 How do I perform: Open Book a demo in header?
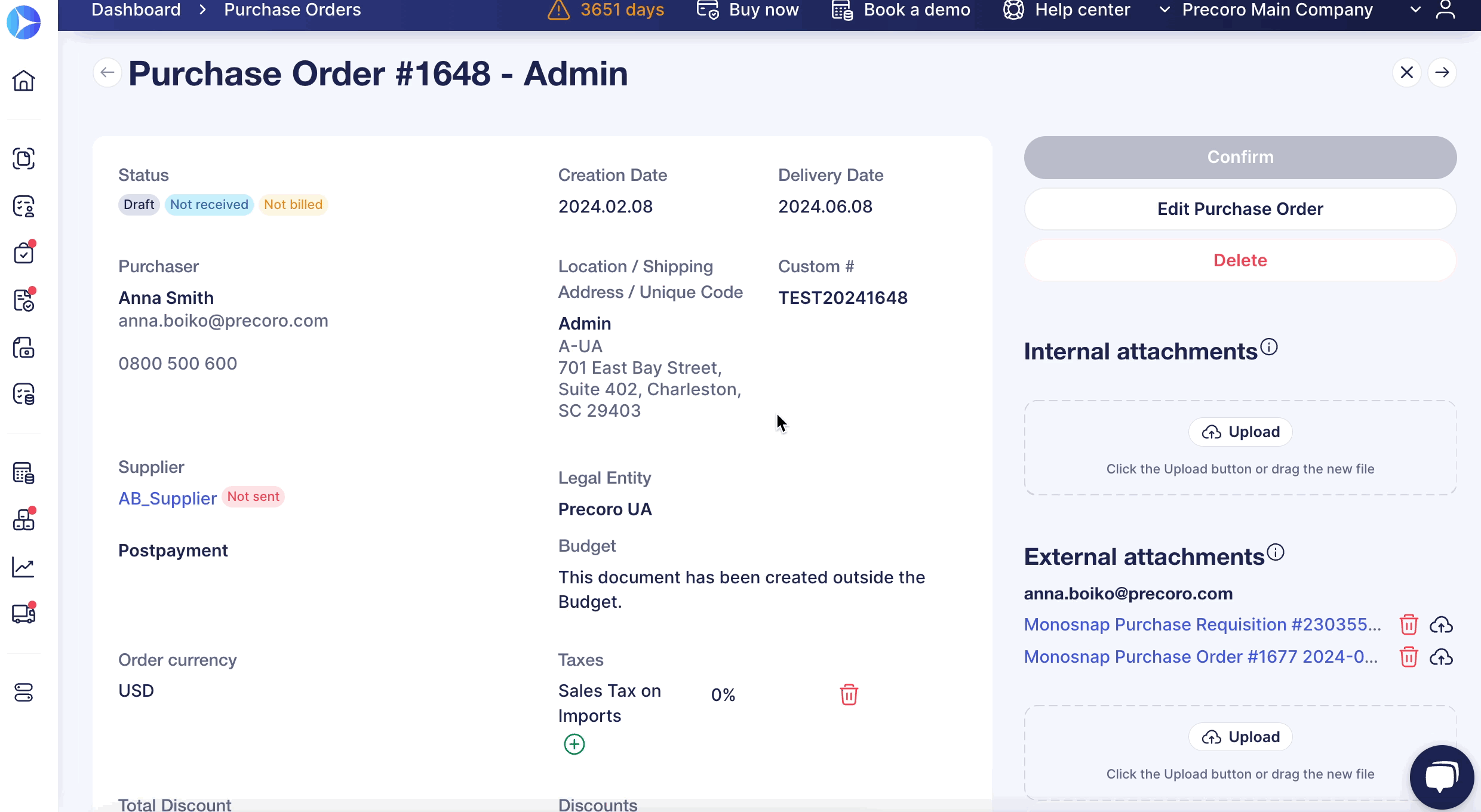point(901,10)
